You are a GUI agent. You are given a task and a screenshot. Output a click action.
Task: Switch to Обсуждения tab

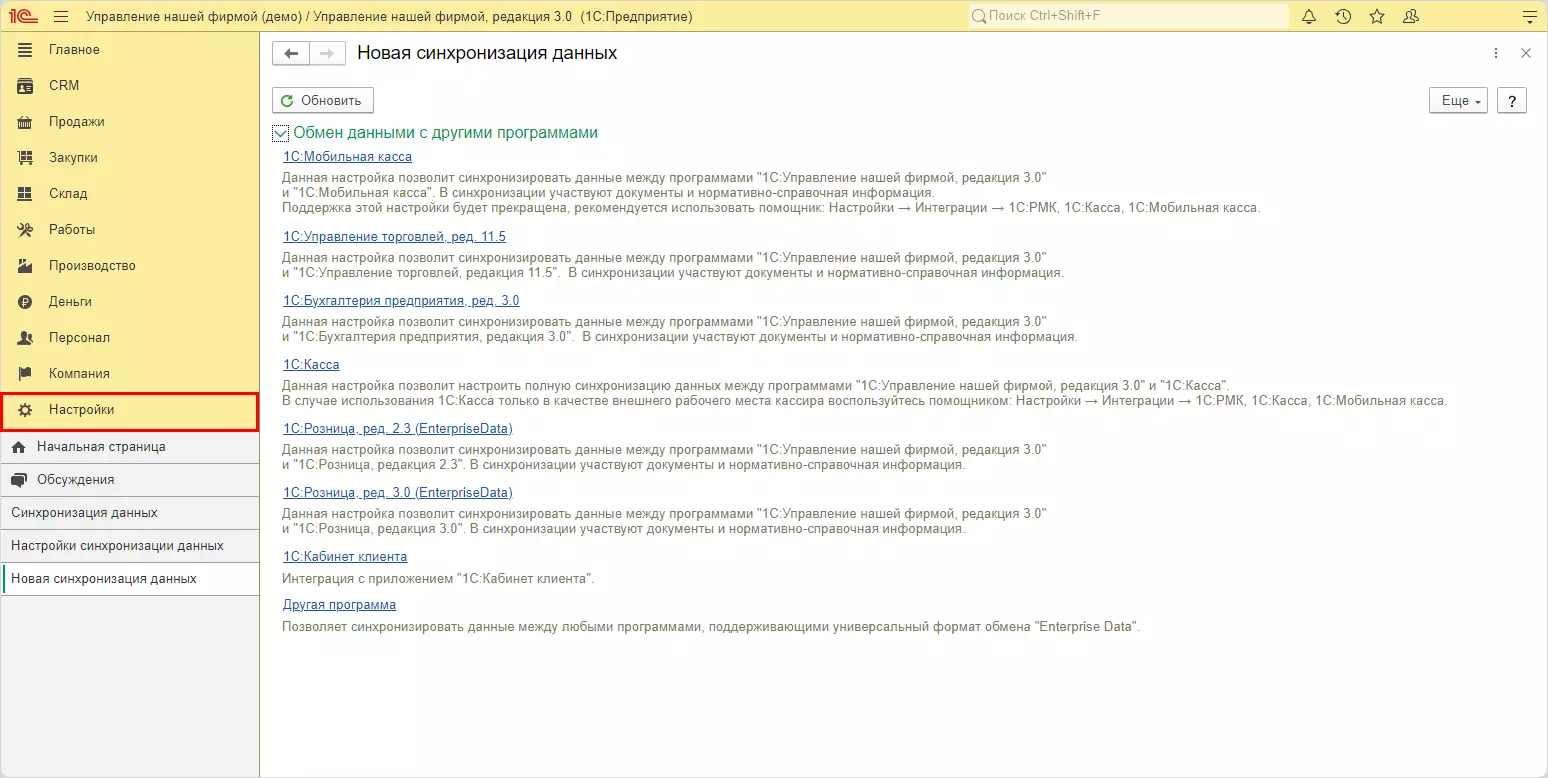click(x=130, y=480)
